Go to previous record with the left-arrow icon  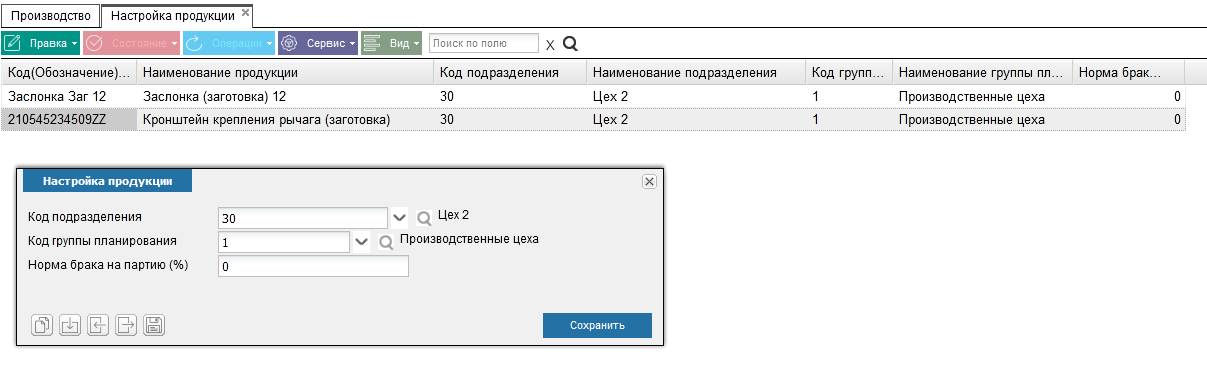pos(98,325)
